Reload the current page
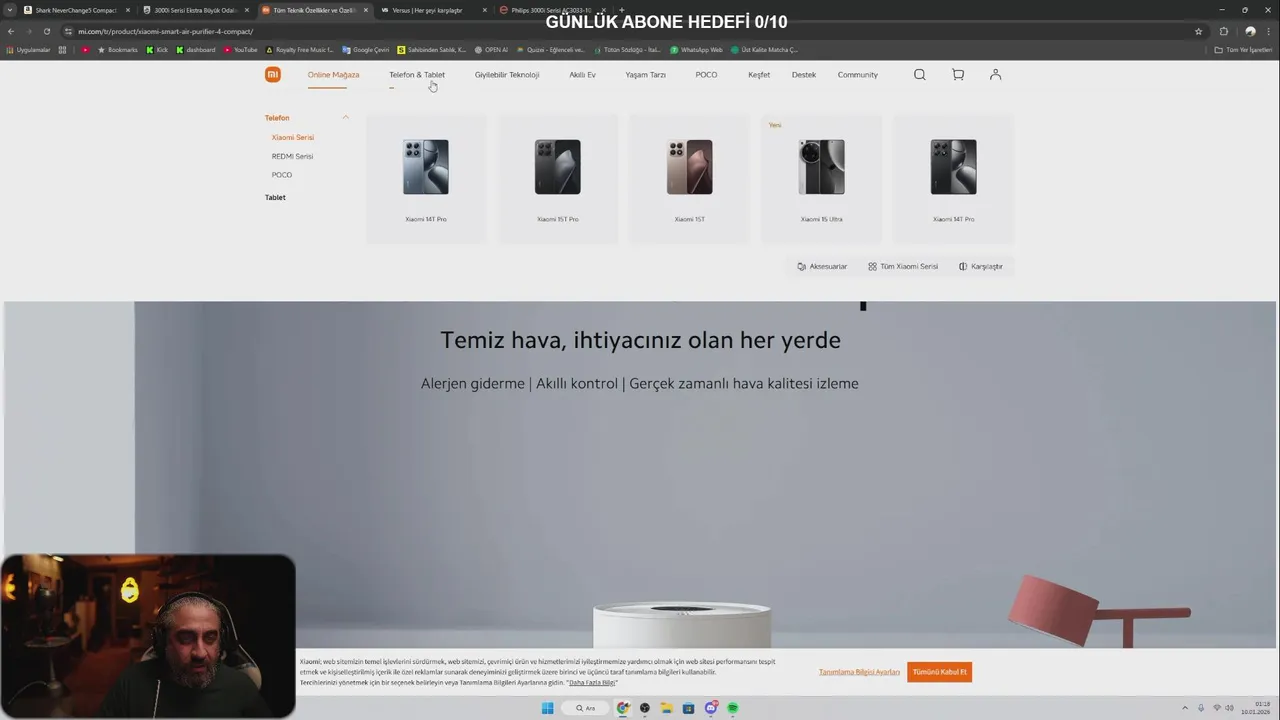 46,31
